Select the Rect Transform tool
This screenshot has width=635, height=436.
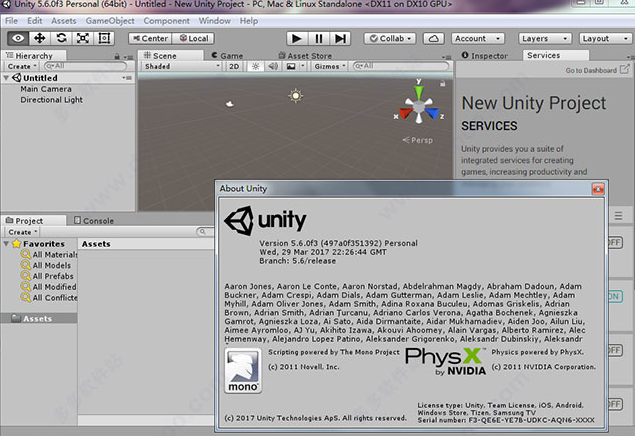[x=104, y=38]
